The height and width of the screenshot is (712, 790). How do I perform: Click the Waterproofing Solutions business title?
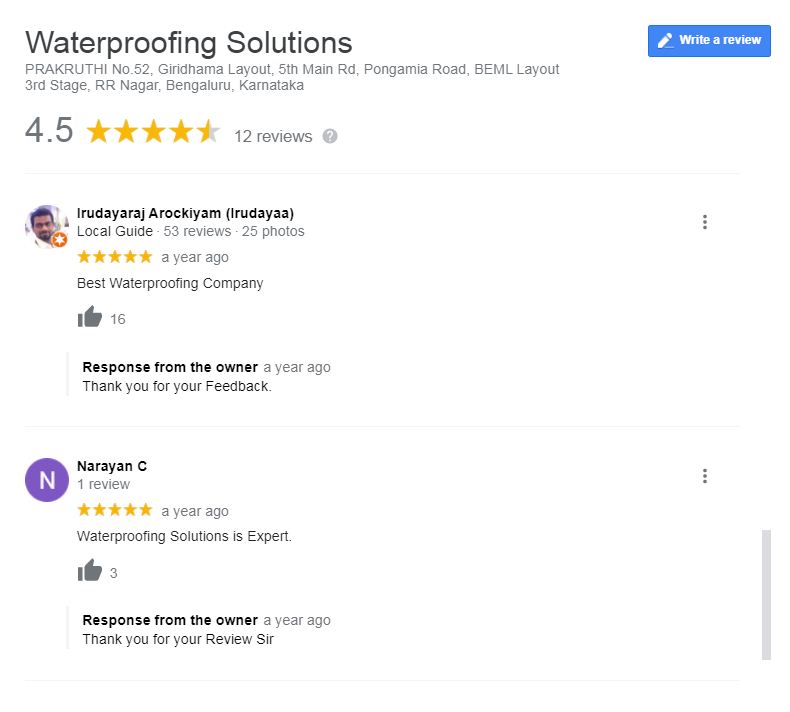pos(189,42)
